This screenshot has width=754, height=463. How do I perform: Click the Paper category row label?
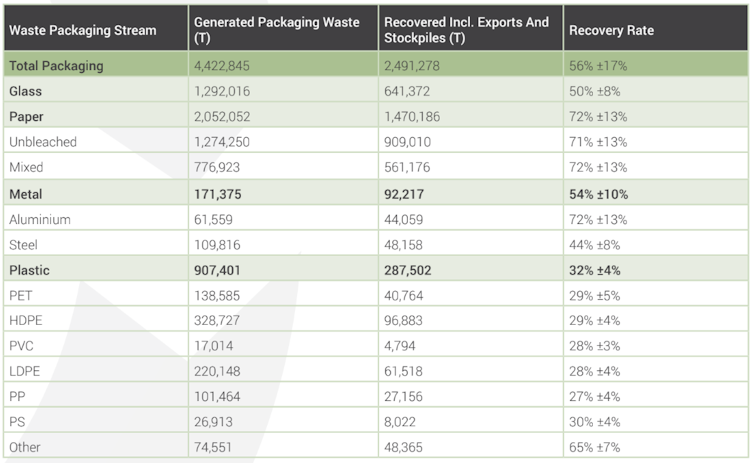coord(27,117)
